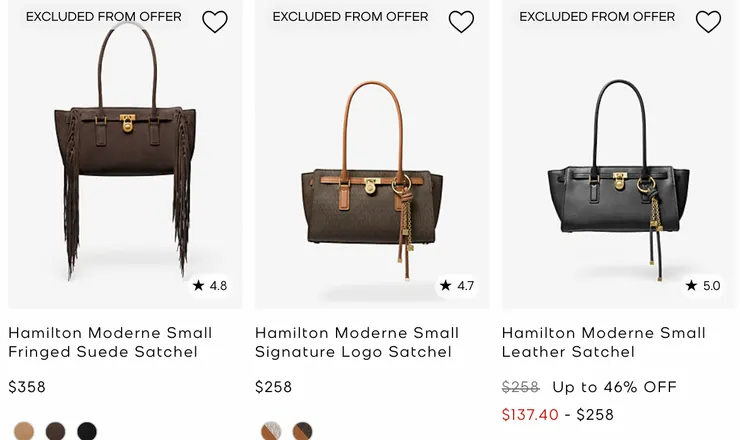
Task: Open Hamilton Moderne Small Leather Satchel link
Action: pyautogui.click(x=603, y=342)
